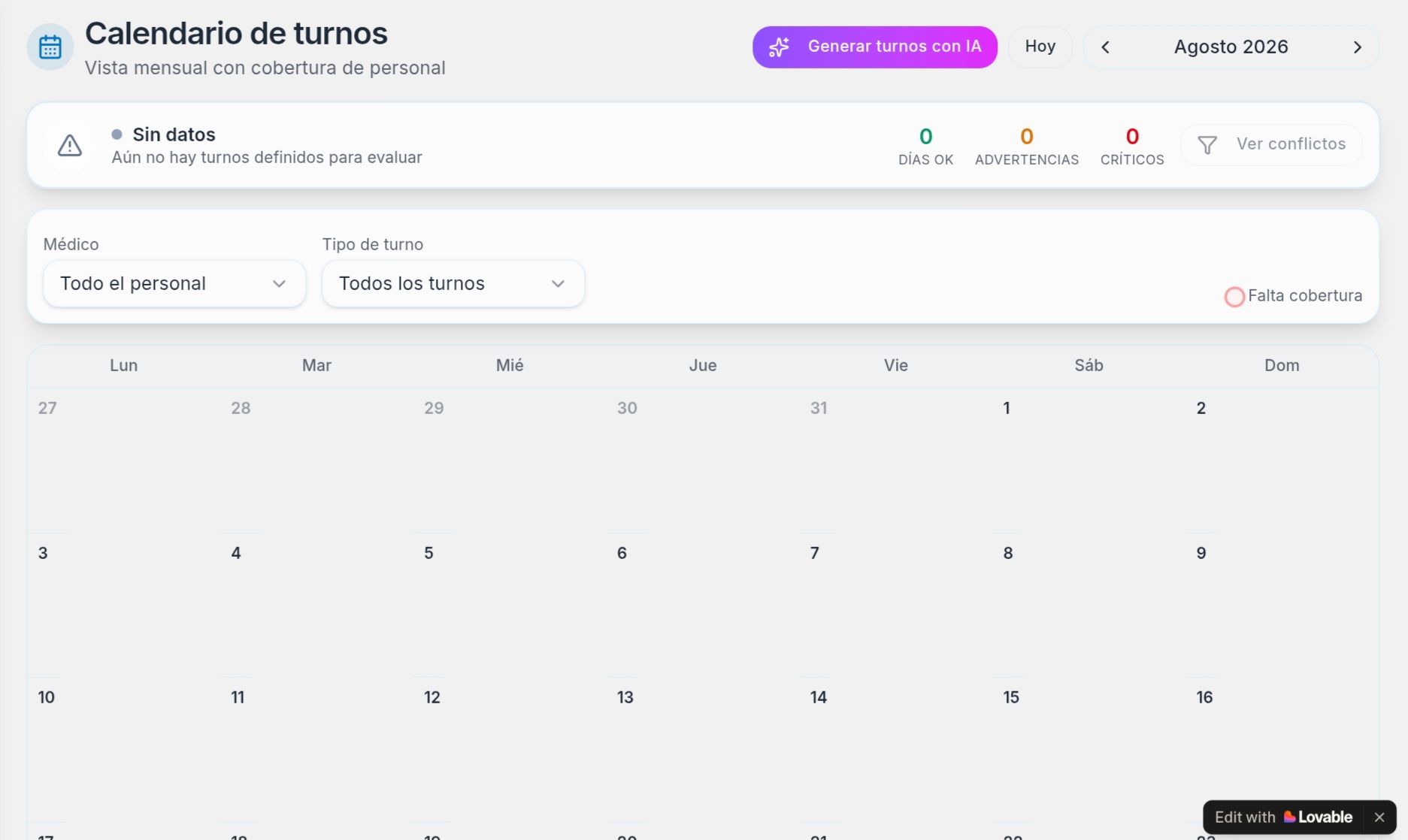1408x840 pixels.
Task: Click the Falta cobertura legend label
Action: (1305, 296)
